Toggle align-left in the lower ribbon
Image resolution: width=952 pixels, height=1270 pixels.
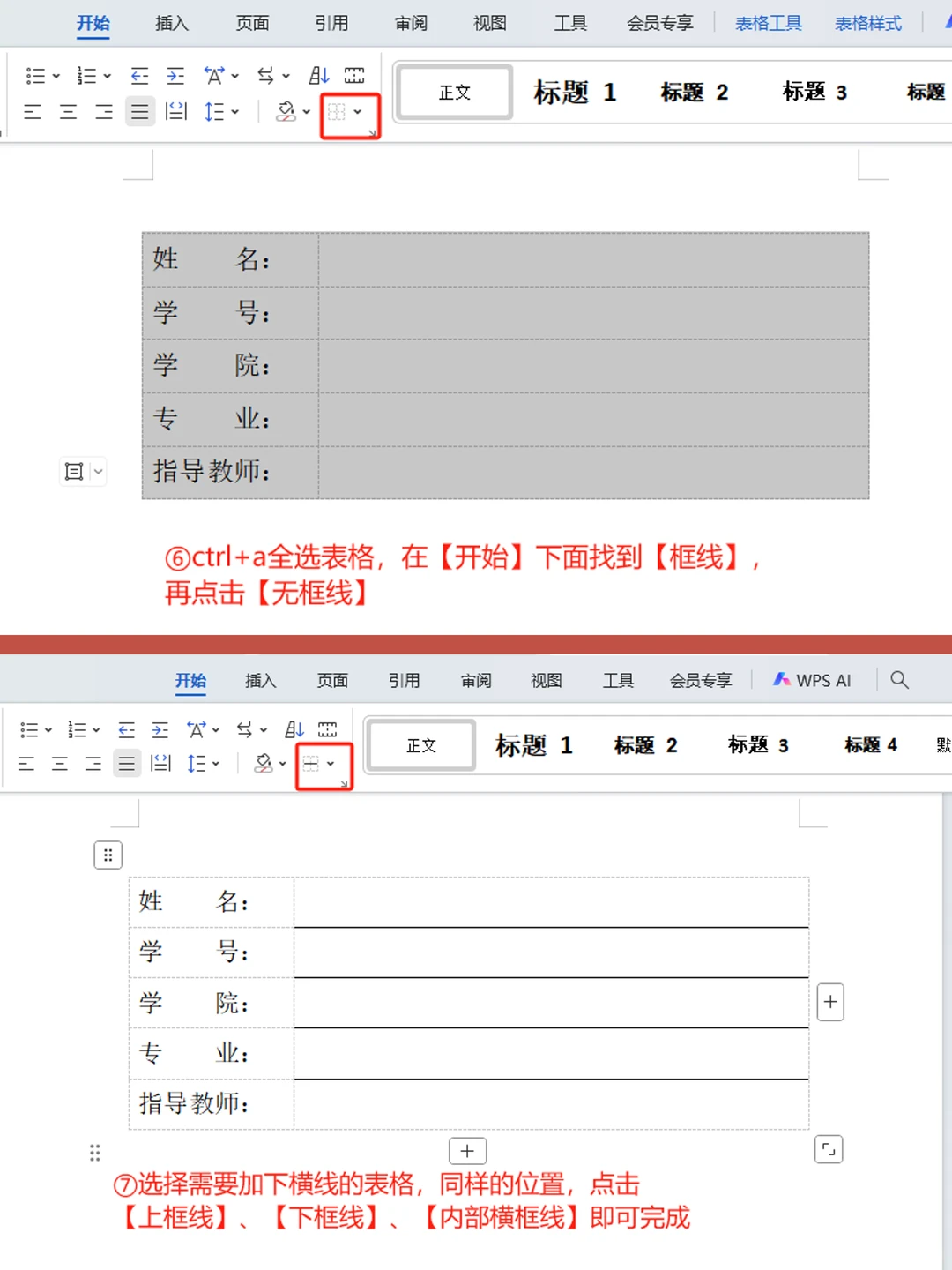click(x=26, y=764)
